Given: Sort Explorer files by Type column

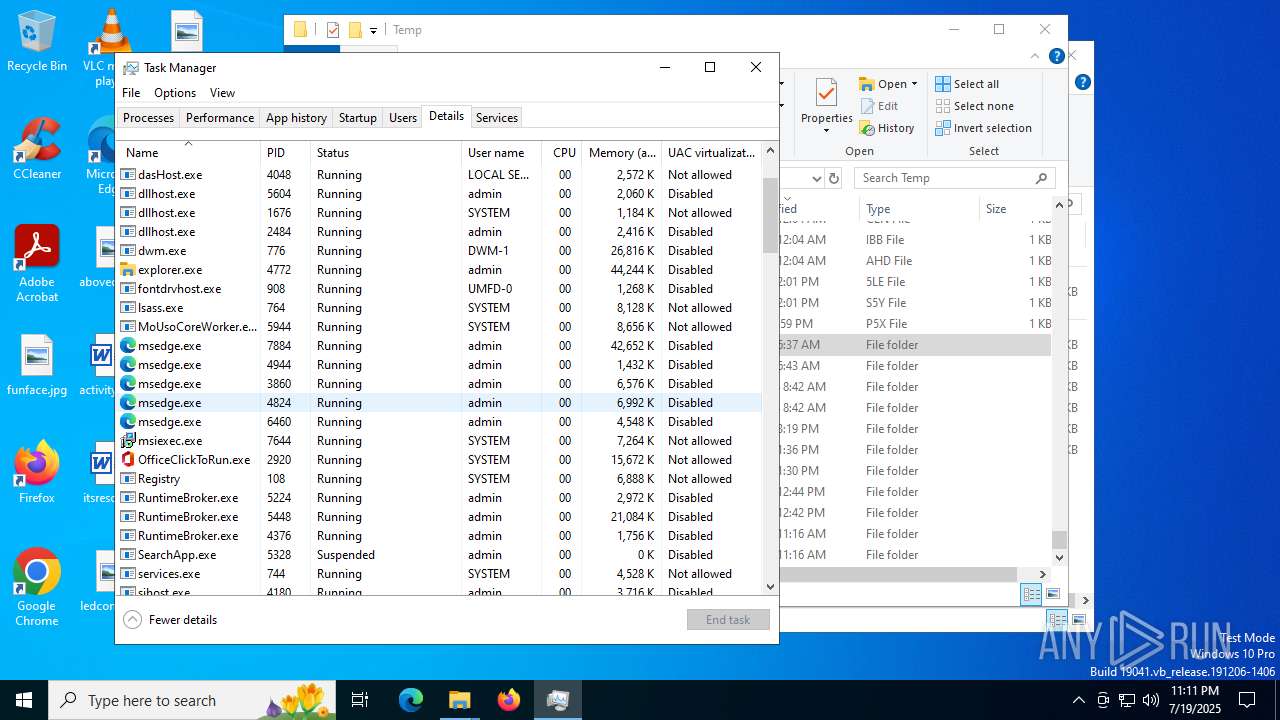Looking at the screenshot, I should pyautogui.click(x=918, y=209).
